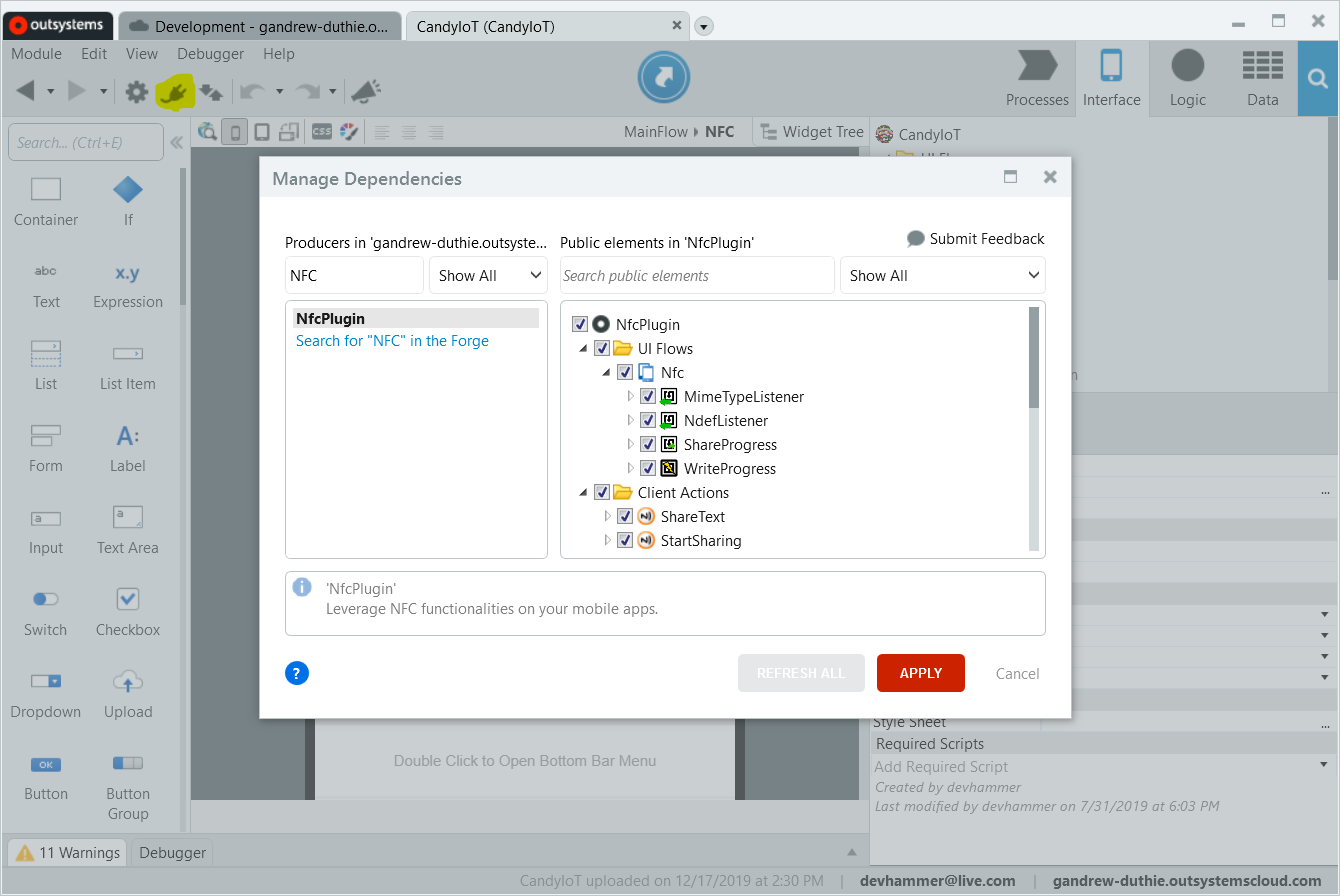This screenshot has width=1340, height=896.
Task: Uncheck the Nfc flow checkbox
Action: click(625, 372)
